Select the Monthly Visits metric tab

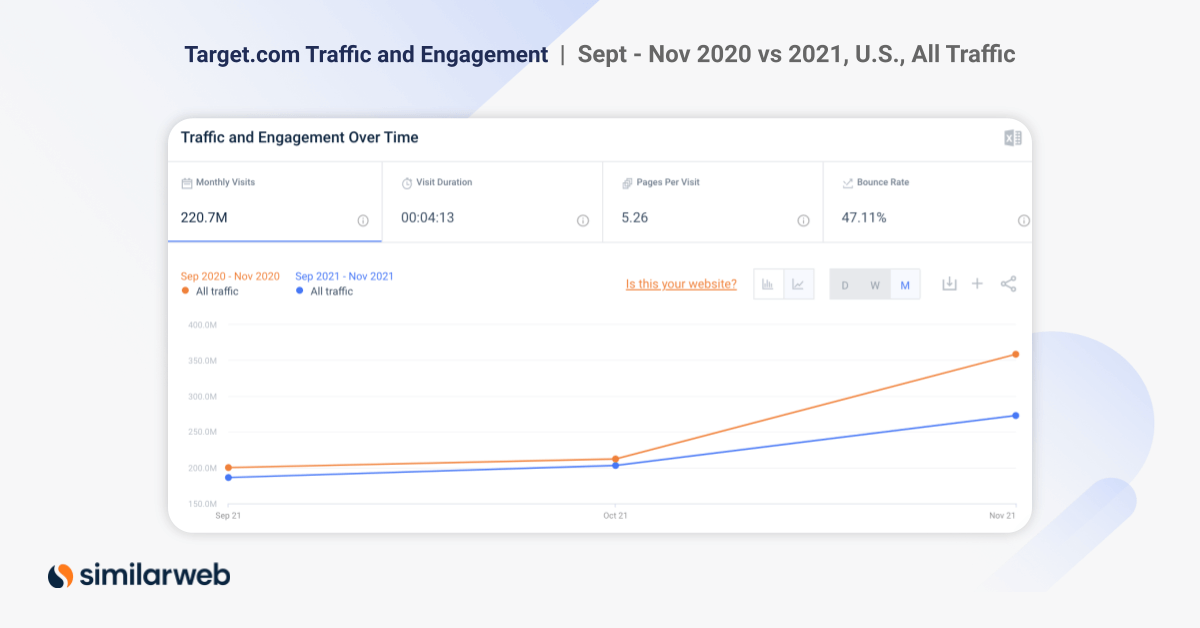275,202
